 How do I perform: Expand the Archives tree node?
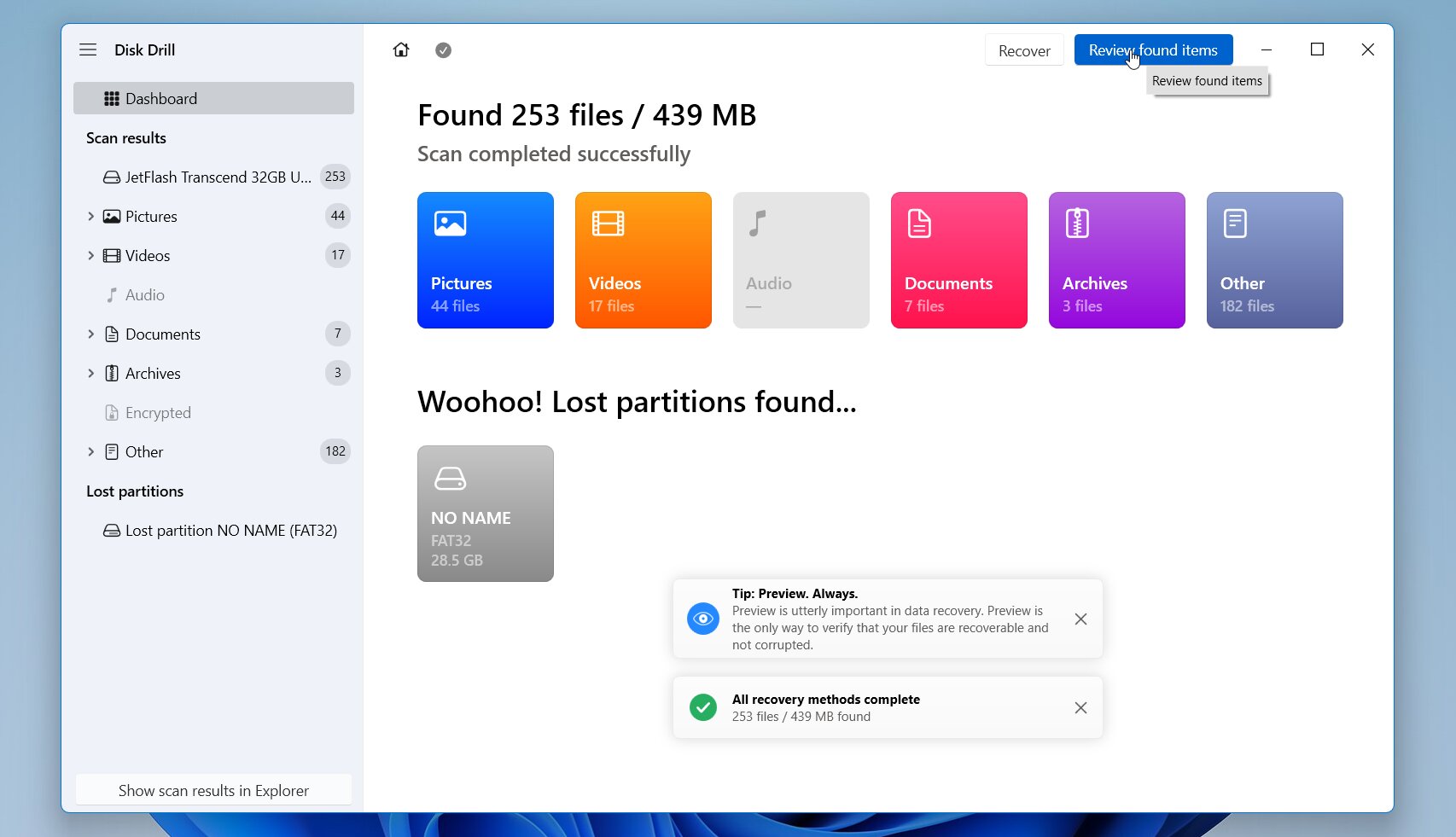[90, 373]
